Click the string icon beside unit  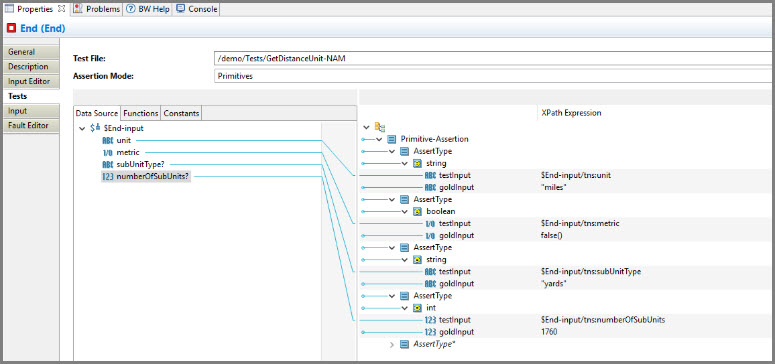(108, 140)
